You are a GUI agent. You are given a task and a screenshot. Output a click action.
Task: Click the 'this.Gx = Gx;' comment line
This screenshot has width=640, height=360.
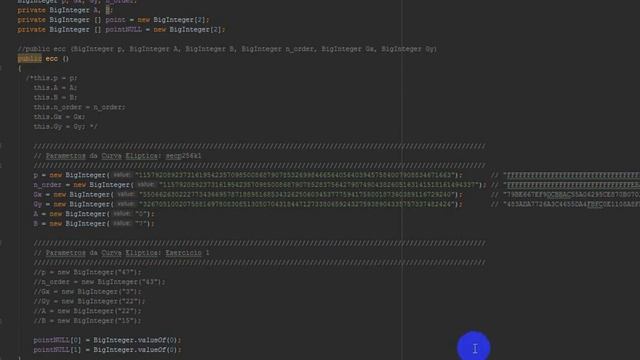pyautogui.click(x=60, y=117)
